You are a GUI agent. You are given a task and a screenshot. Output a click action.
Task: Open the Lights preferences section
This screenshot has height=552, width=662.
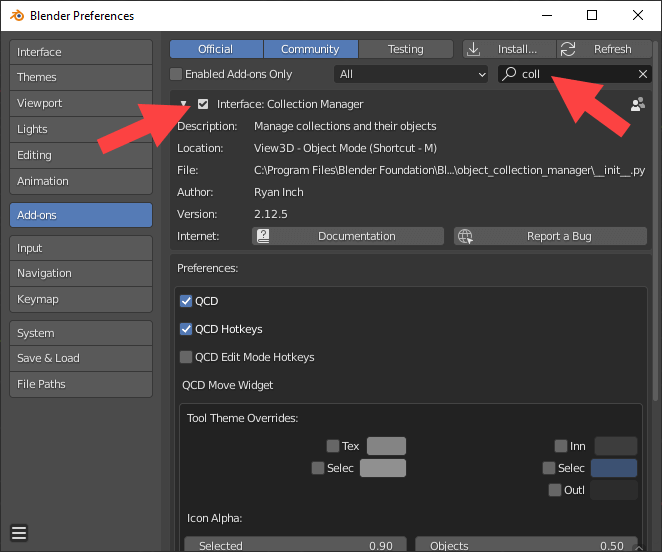81,129
